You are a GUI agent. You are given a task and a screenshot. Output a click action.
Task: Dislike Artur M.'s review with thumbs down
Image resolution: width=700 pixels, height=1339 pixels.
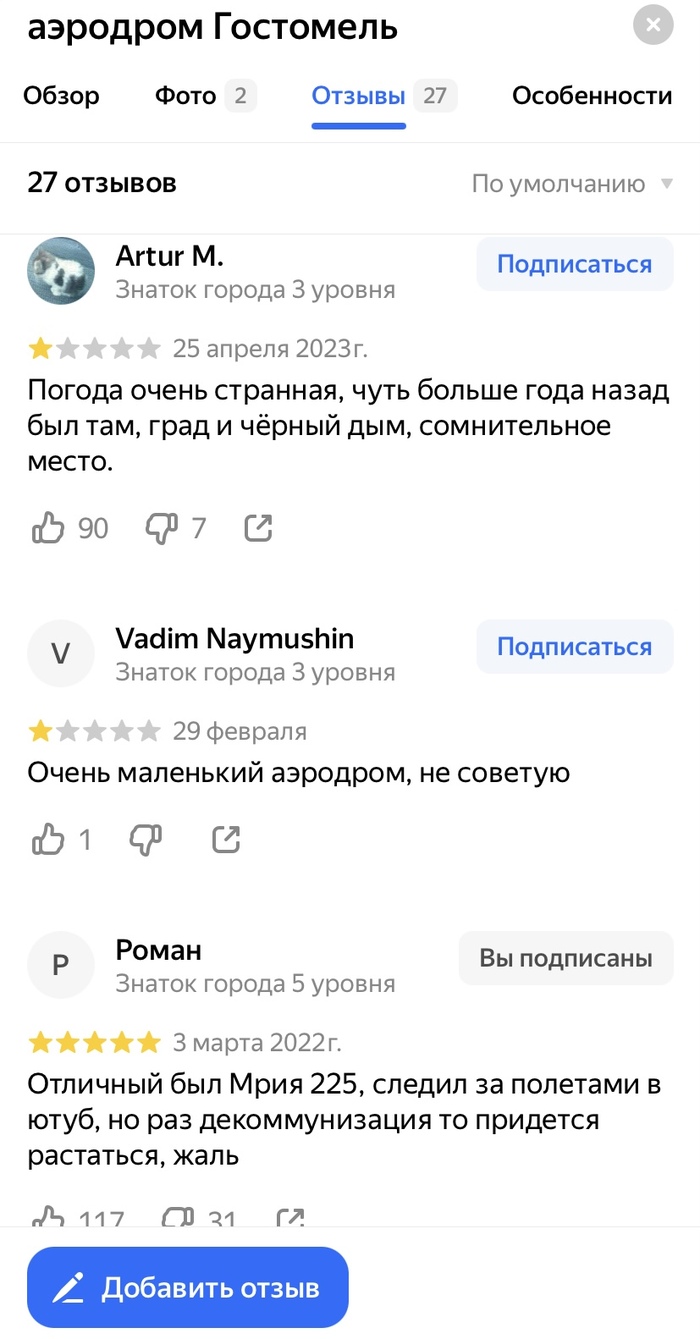tap(161, 528)
